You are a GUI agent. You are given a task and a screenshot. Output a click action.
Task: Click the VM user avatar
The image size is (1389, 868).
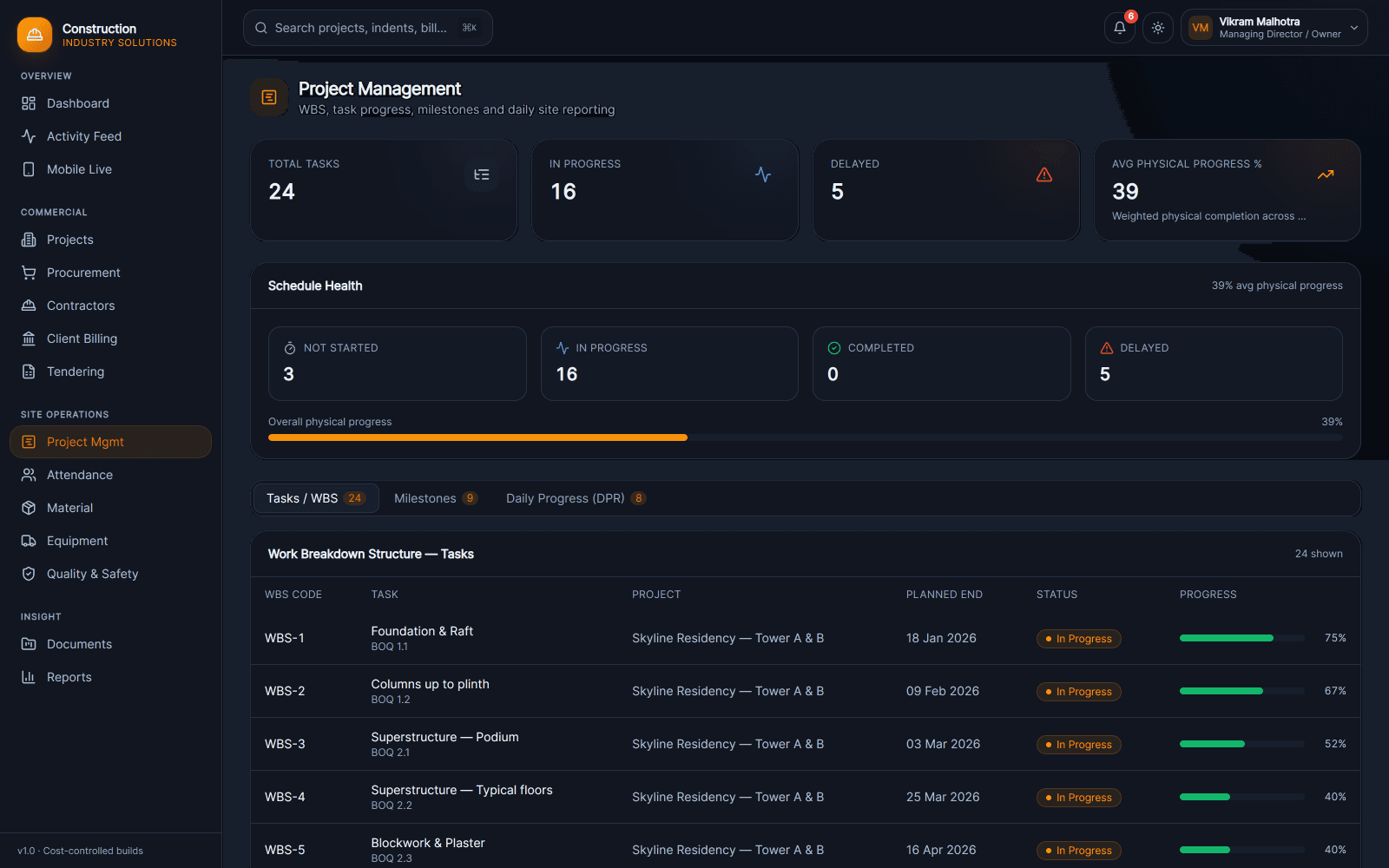[1201, 28]
